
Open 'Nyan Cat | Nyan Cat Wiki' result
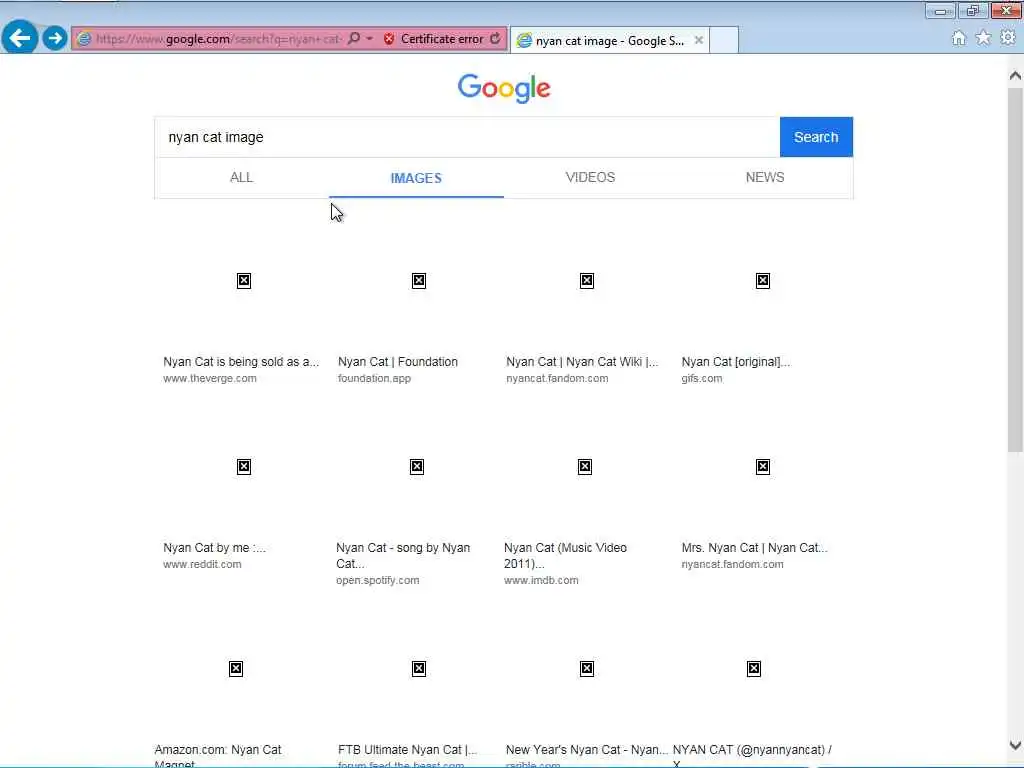point(582,362)
